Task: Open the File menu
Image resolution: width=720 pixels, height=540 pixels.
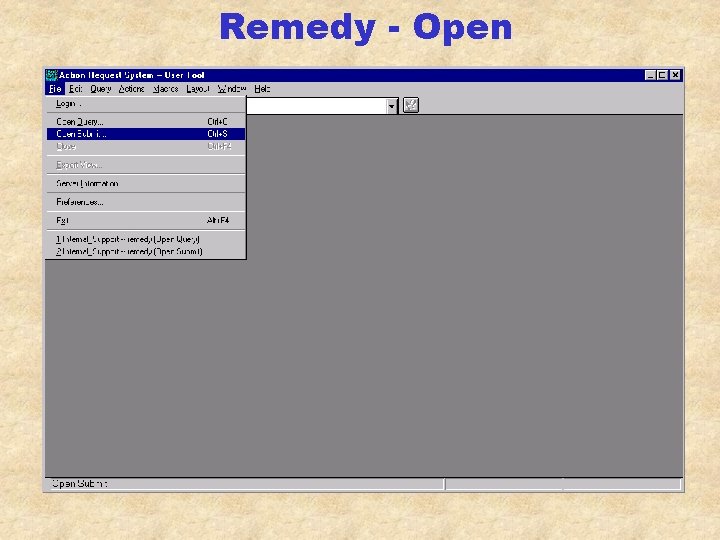Action: (55, 89)
